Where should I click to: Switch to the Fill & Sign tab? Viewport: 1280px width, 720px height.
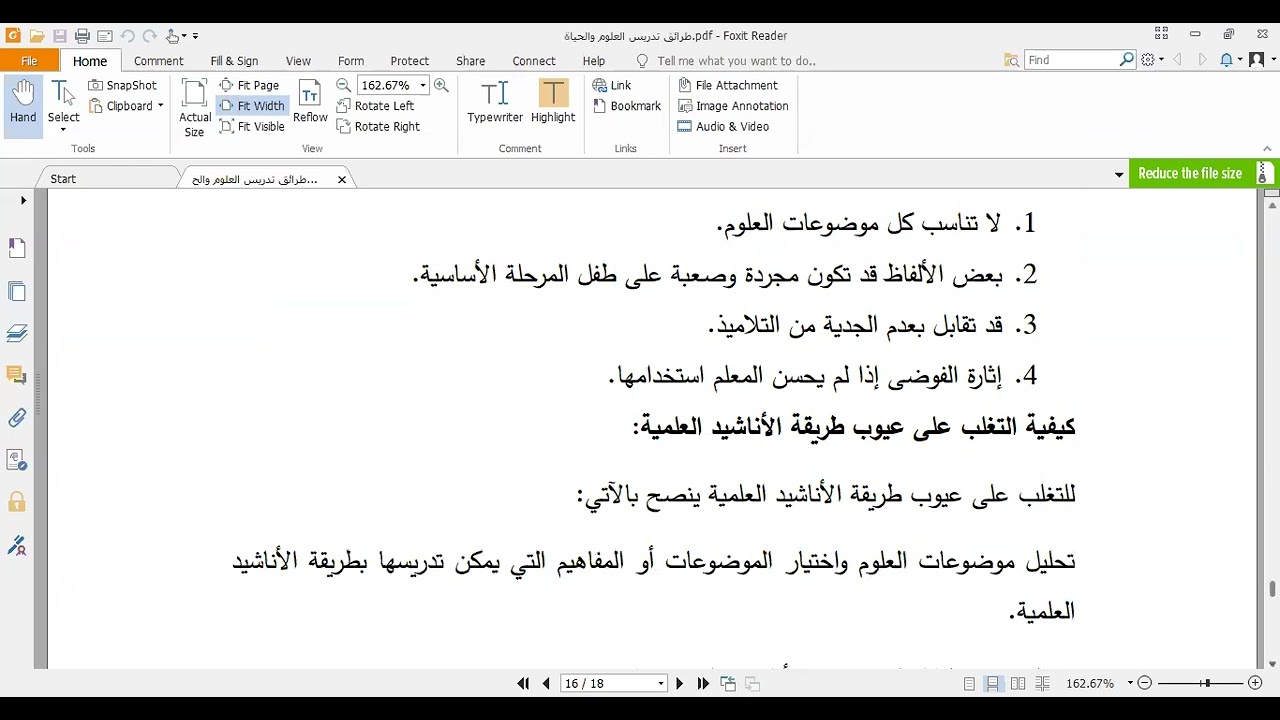click(234, 61)
